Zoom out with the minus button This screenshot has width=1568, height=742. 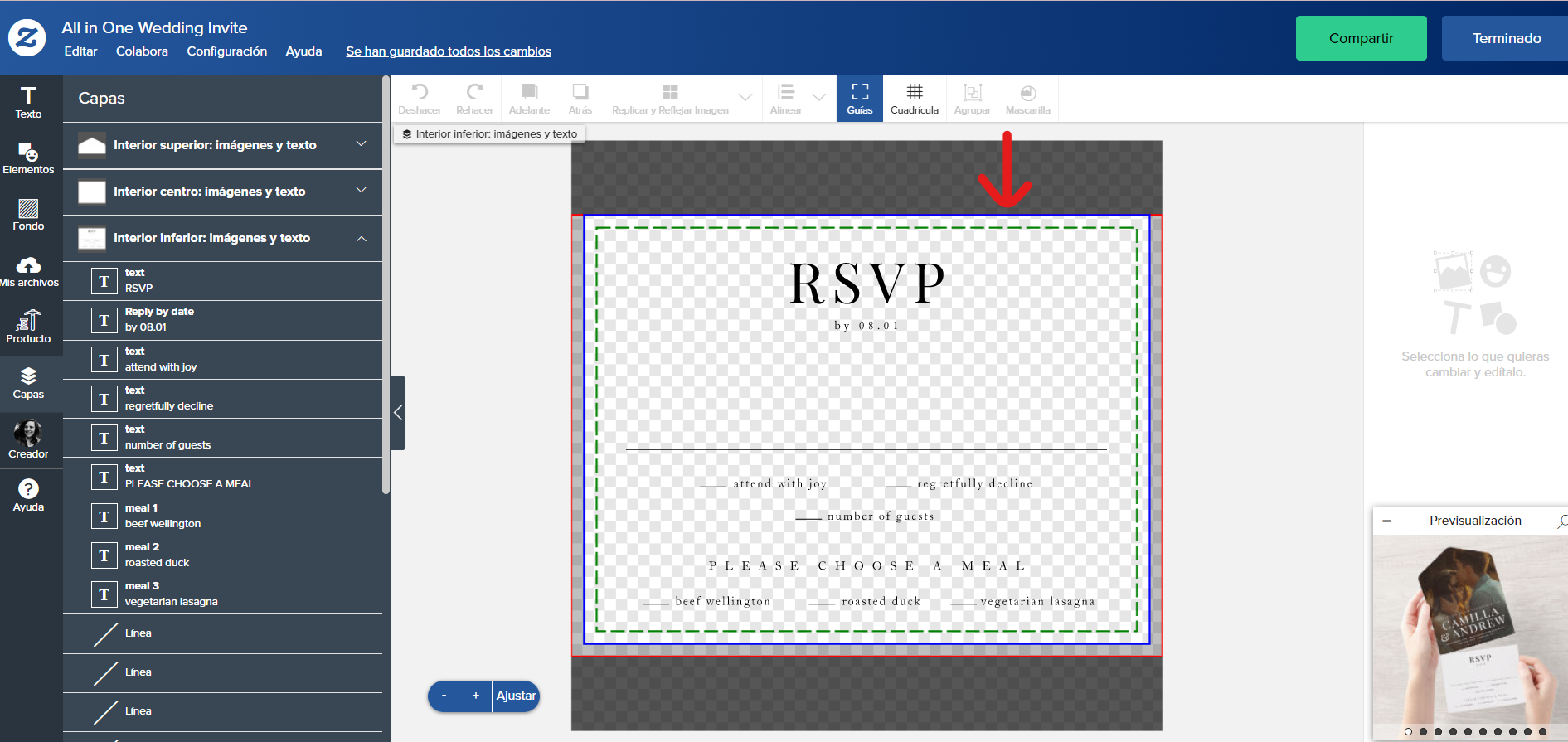coord(444,696)
